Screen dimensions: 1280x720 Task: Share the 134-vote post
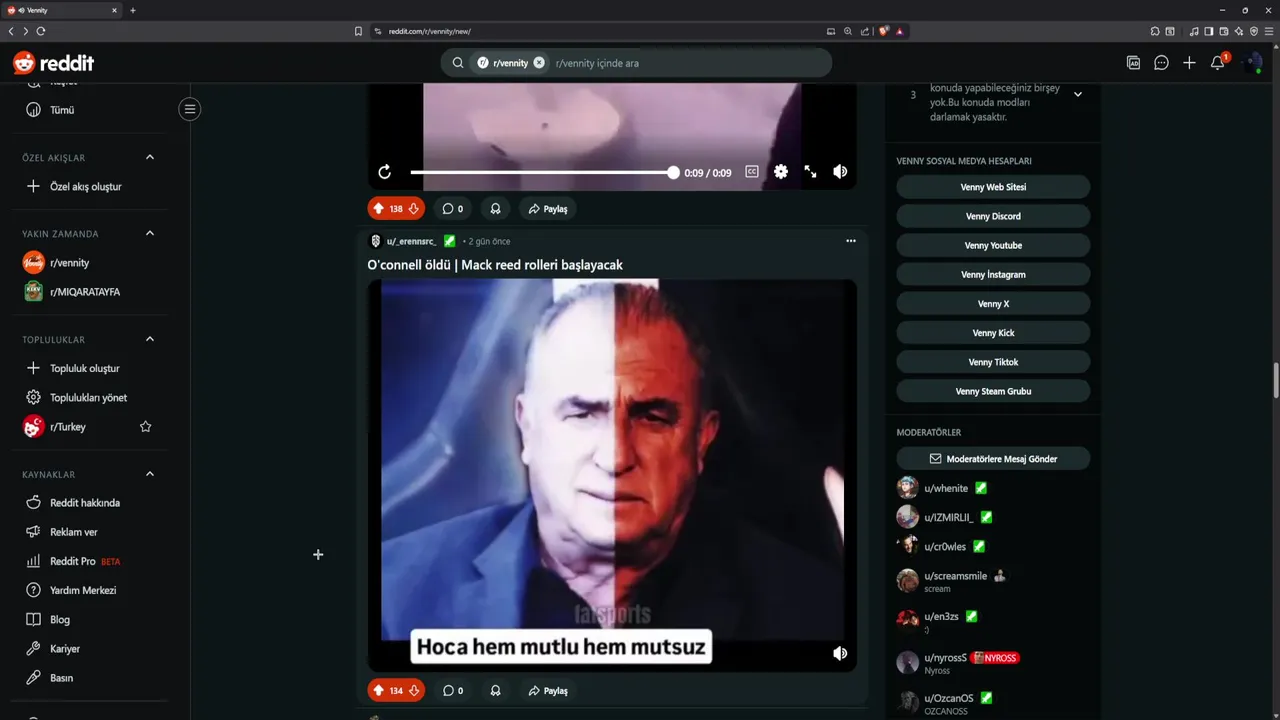click(x=548, y=690)
